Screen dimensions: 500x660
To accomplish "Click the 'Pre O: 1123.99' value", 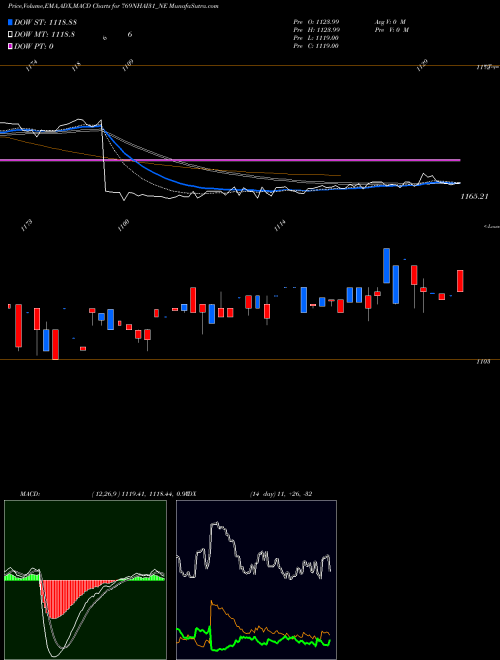I will (316, 22).
